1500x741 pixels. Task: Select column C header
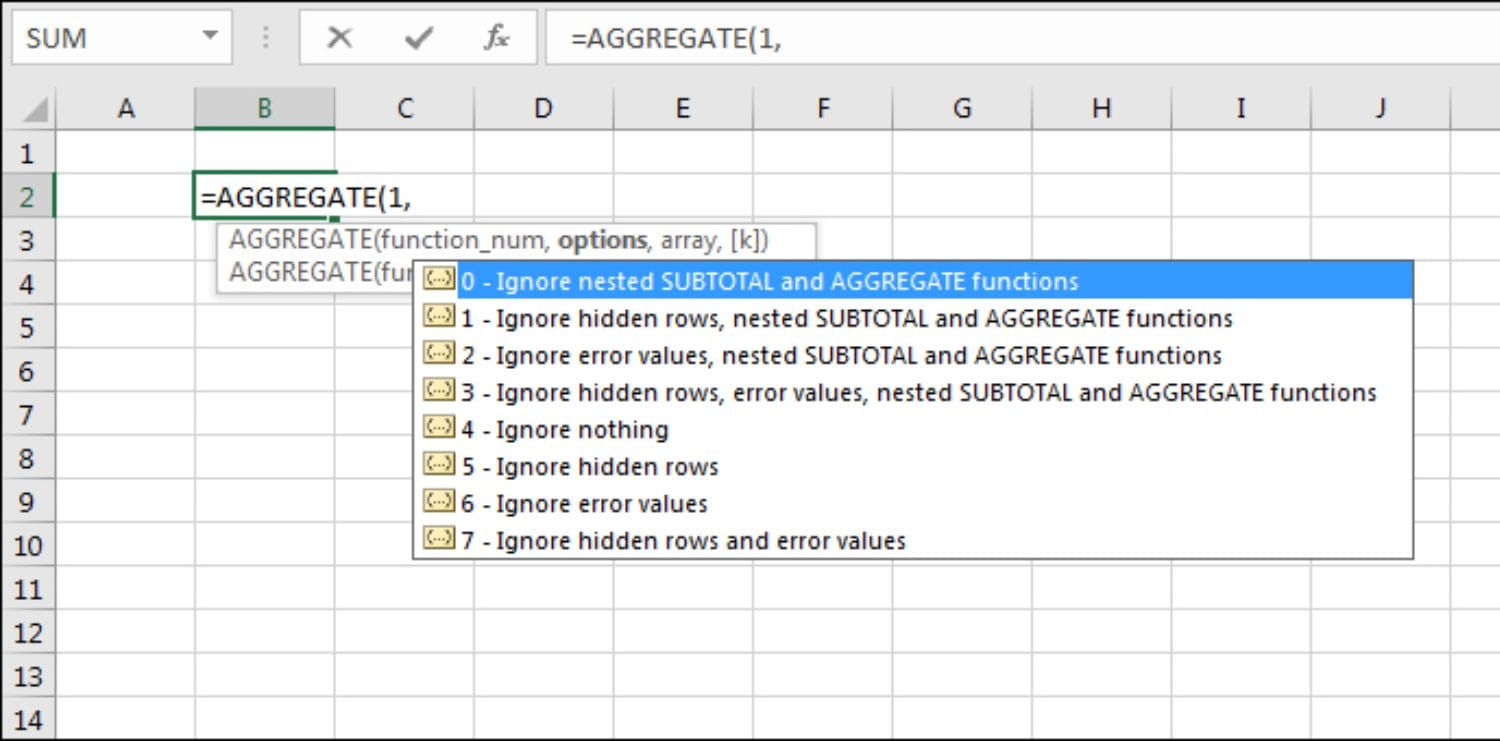[x=404, y=108]
